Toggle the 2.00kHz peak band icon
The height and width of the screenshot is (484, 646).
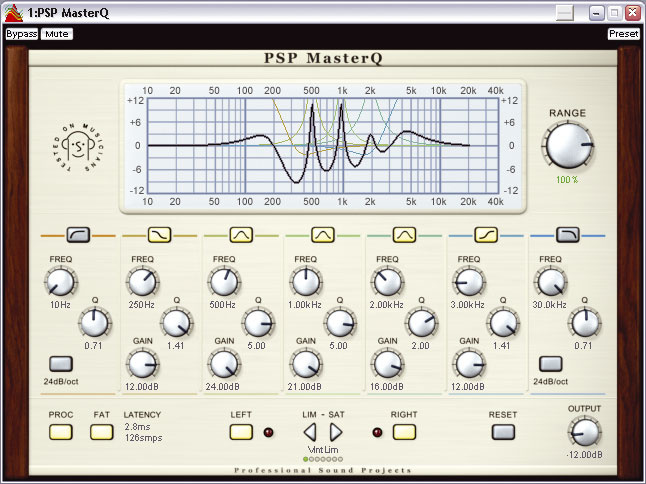(404, 235)
